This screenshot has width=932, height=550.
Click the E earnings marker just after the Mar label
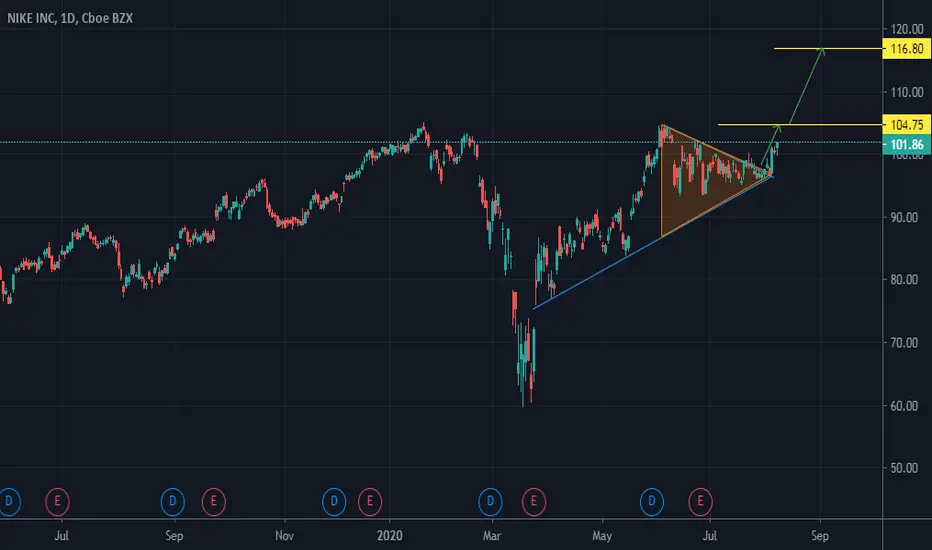click(x=534, y=502)
